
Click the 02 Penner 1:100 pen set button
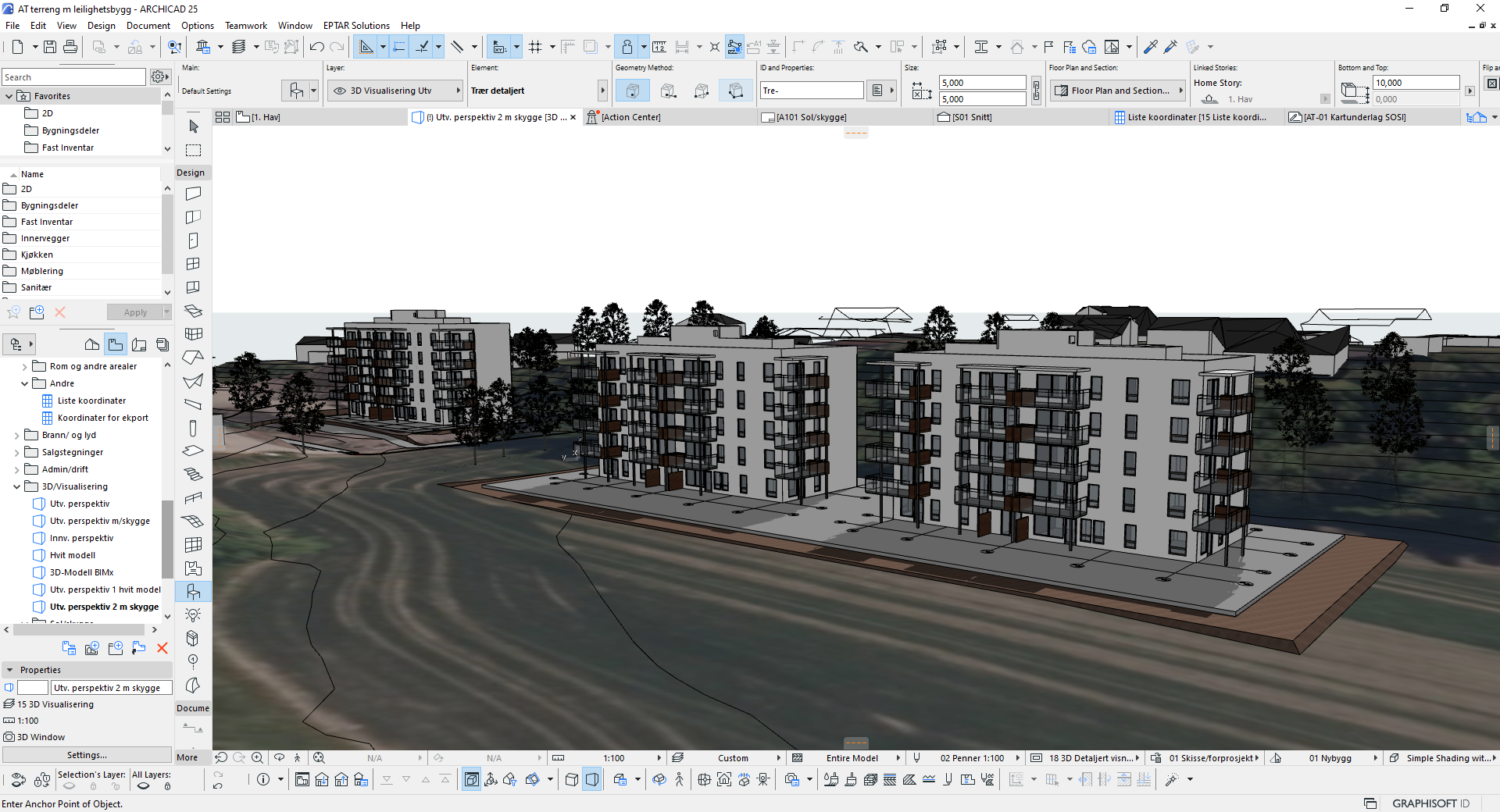click(971, 757)
